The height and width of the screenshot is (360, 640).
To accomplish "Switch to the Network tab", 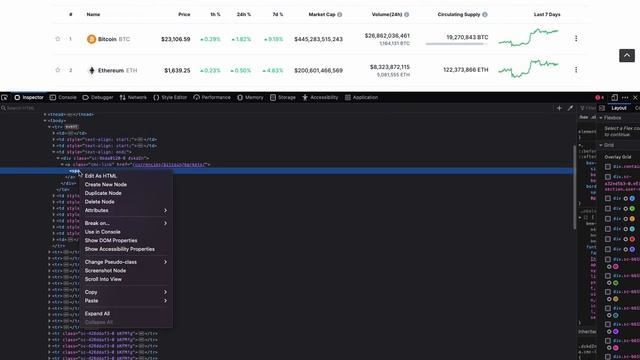I will 133,98.
